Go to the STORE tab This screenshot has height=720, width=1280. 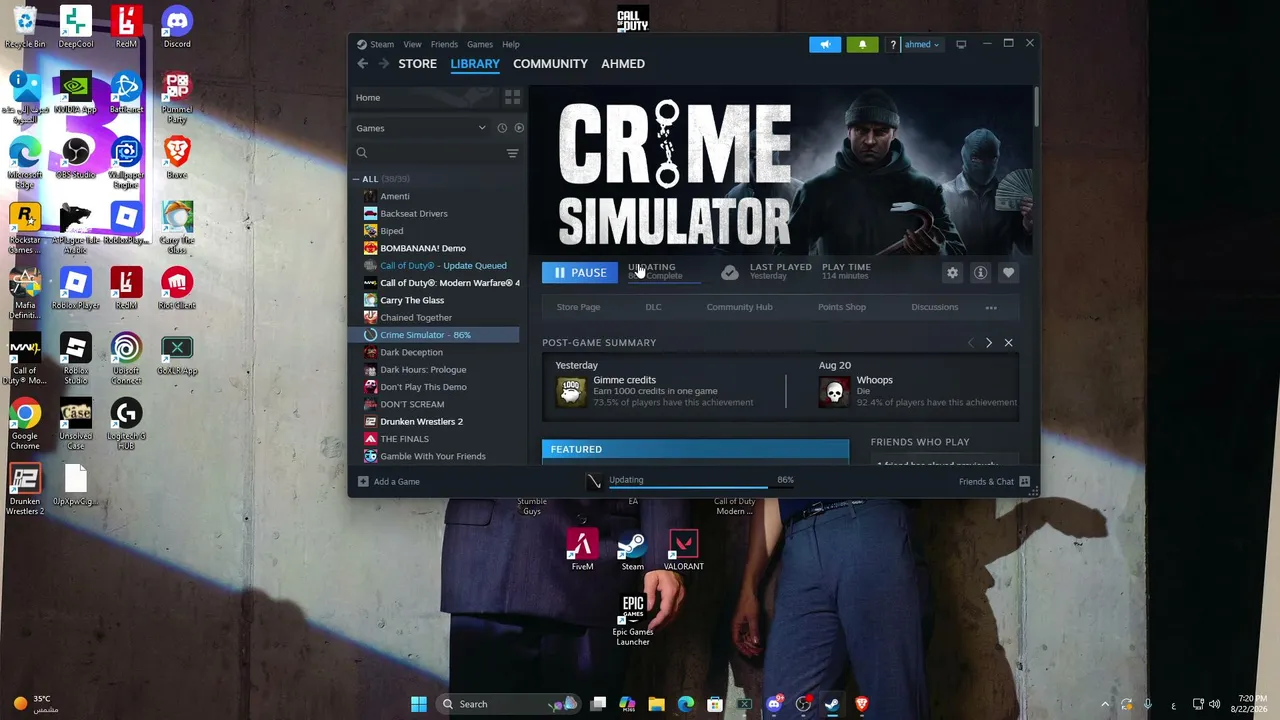click(x=418, y=64)
